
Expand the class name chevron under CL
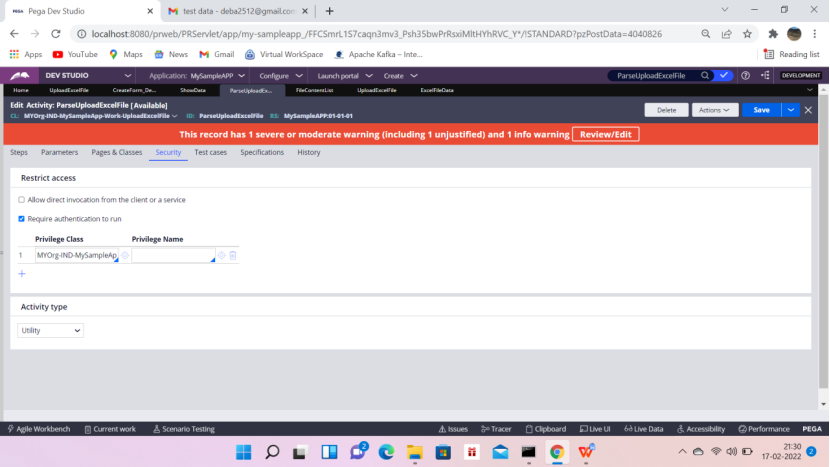pos(175,116)
